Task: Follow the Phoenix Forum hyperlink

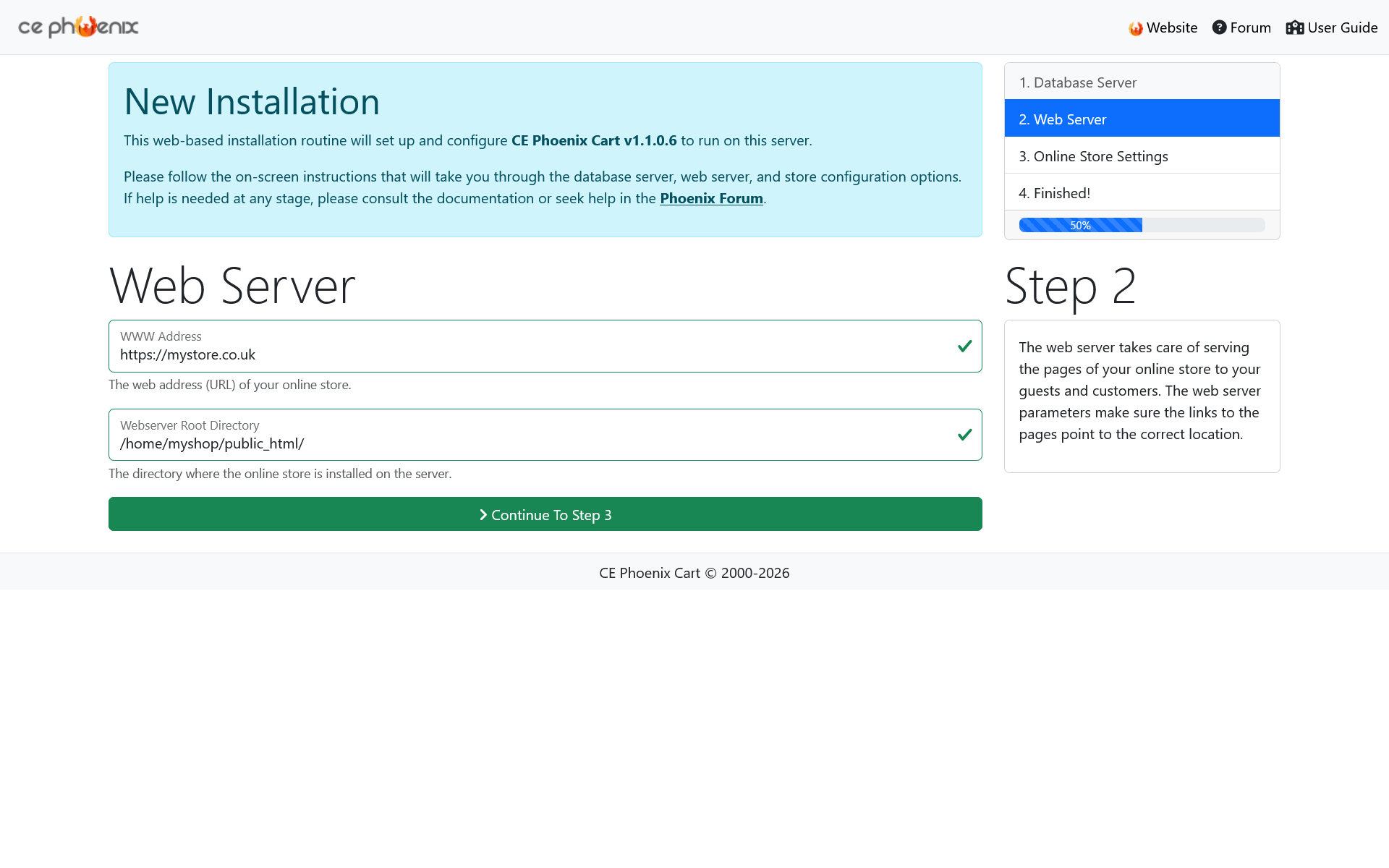Action: pyautogui.click(x=711, y=198)
